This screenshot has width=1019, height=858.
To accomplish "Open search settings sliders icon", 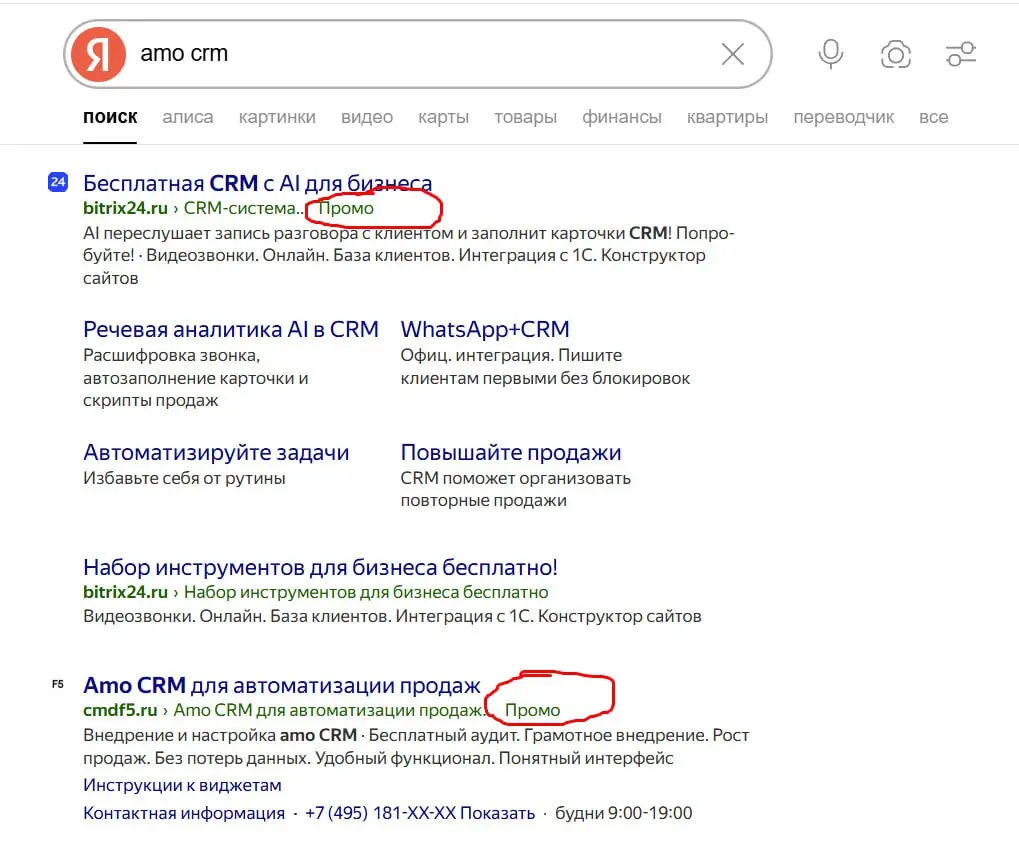I will [961, 54].
